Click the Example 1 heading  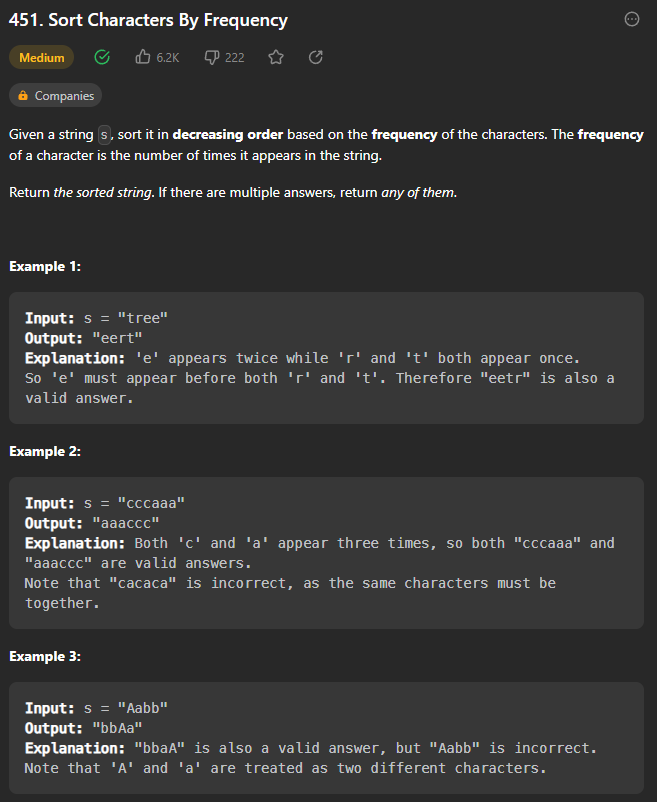coord(45,266)
